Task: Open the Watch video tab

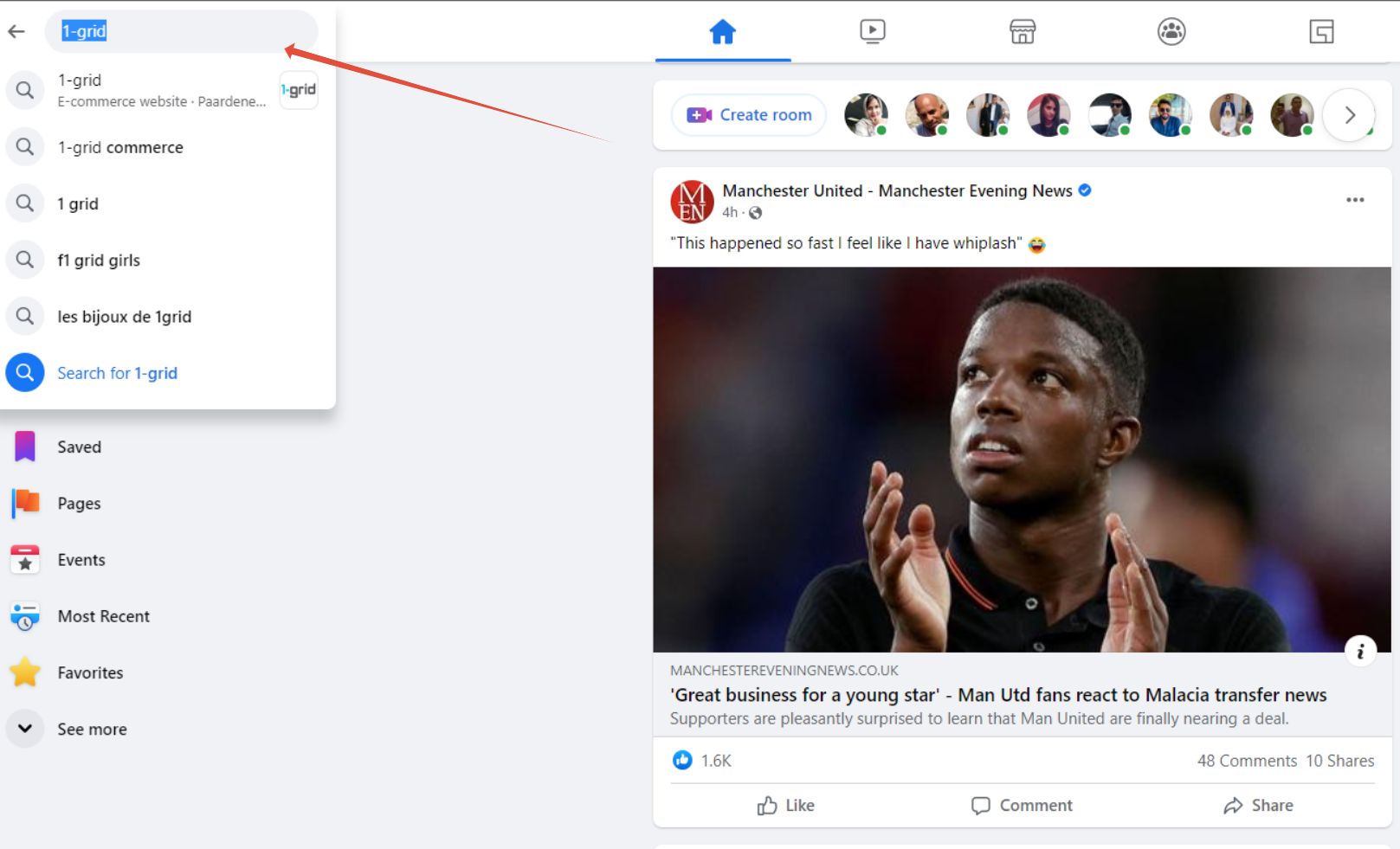Action: (873, 32)
